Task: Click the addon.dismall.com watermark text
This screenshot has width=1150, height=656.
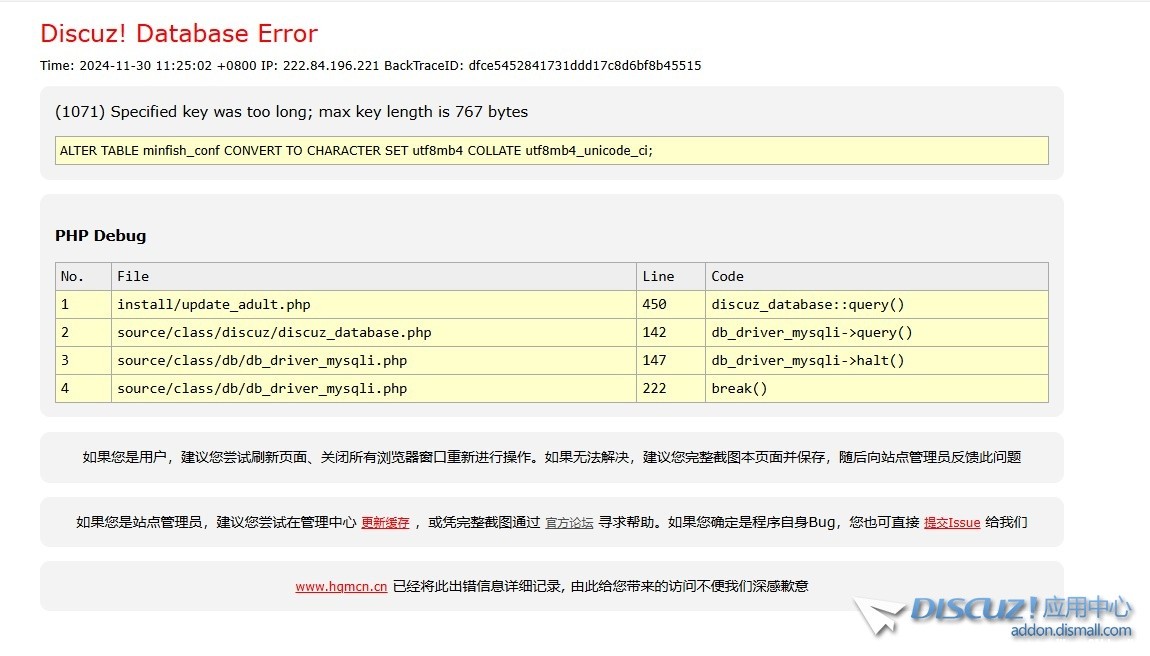Action: (x=1070, y=631)
